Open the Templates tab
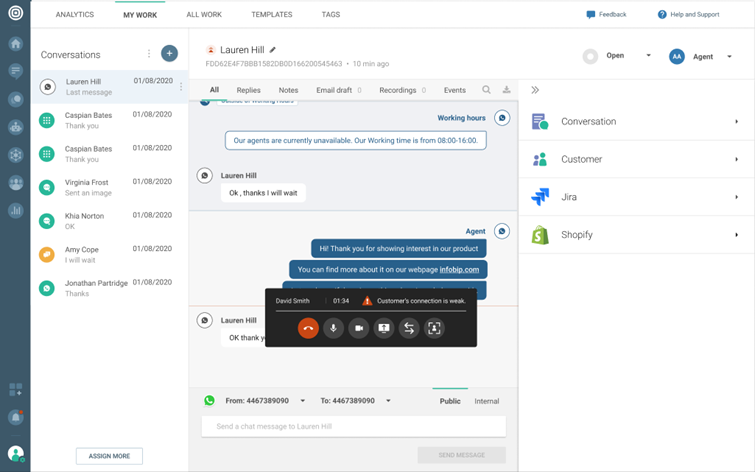The height and width of the screenshot is (472, 755). click(x=272, y=15)
